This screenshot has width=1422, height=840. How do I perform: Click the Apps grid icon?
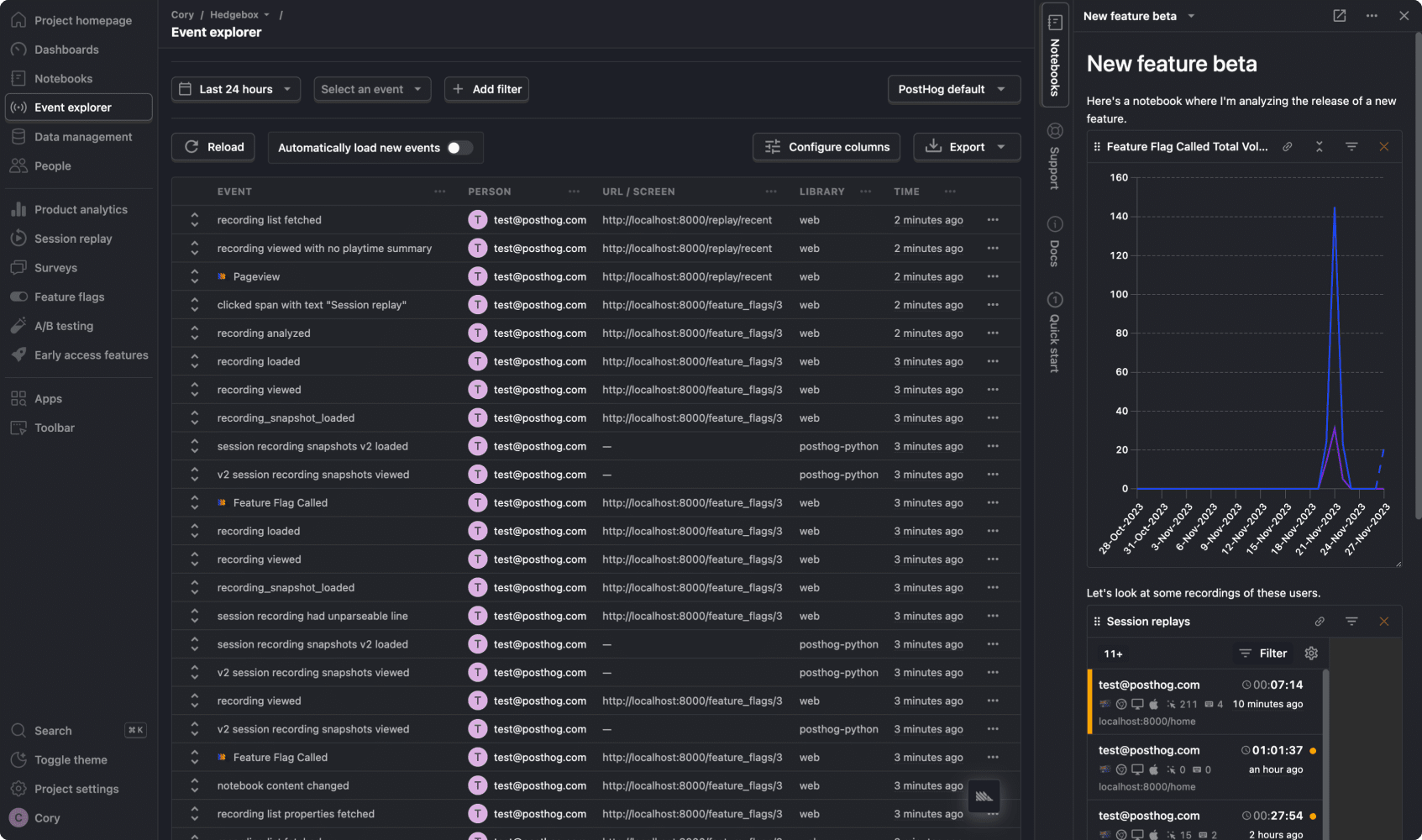pyautogui.click(x=18, y=398)
